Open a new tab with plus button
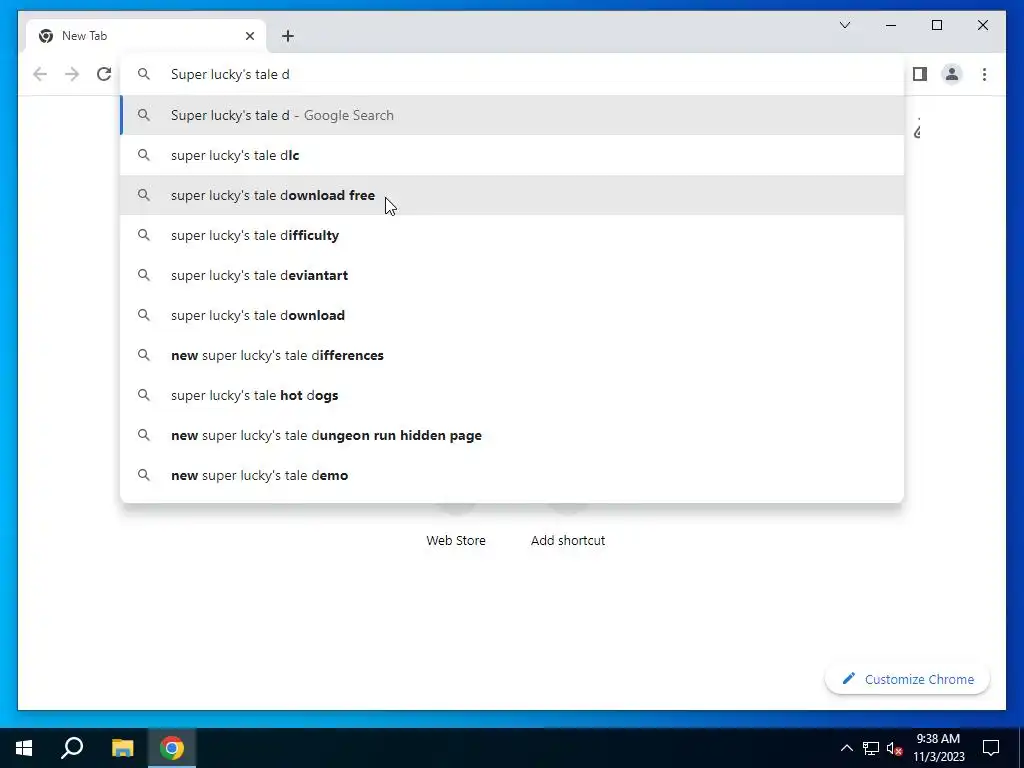 [x=288, y=36]
